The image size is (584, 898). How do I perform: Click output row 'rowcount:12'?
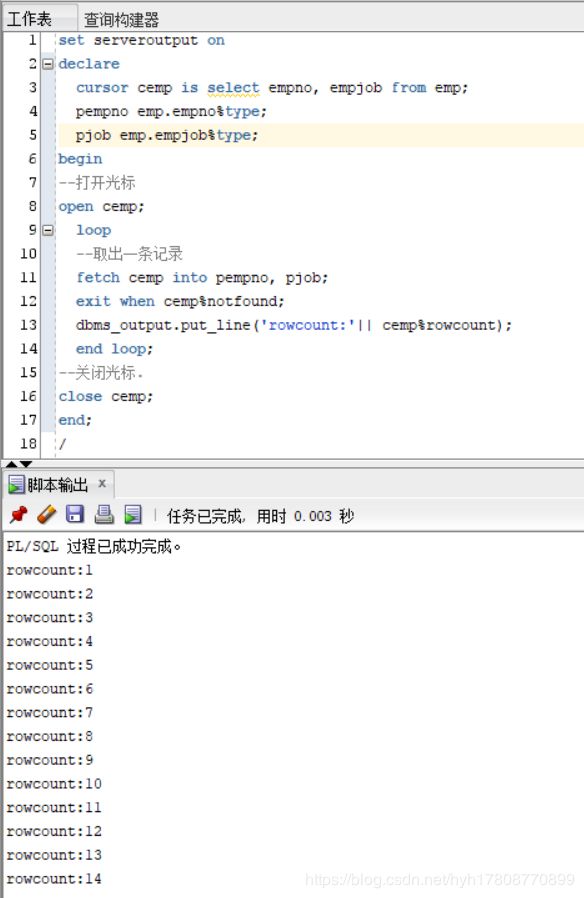tap(54, 832)
